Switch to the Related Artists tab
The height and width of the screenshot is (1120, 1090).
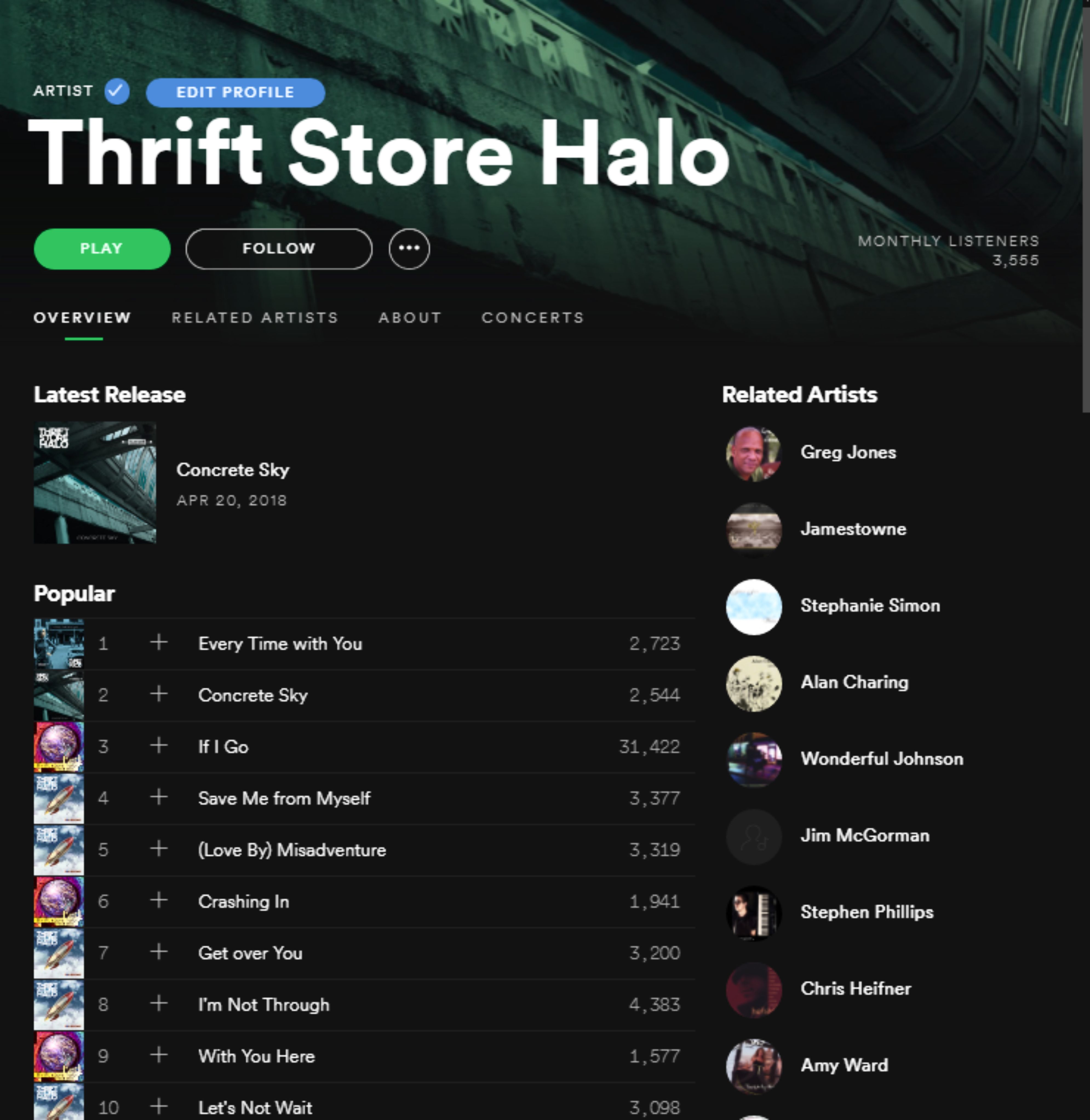pyautogui.click(x=255, y=318)
